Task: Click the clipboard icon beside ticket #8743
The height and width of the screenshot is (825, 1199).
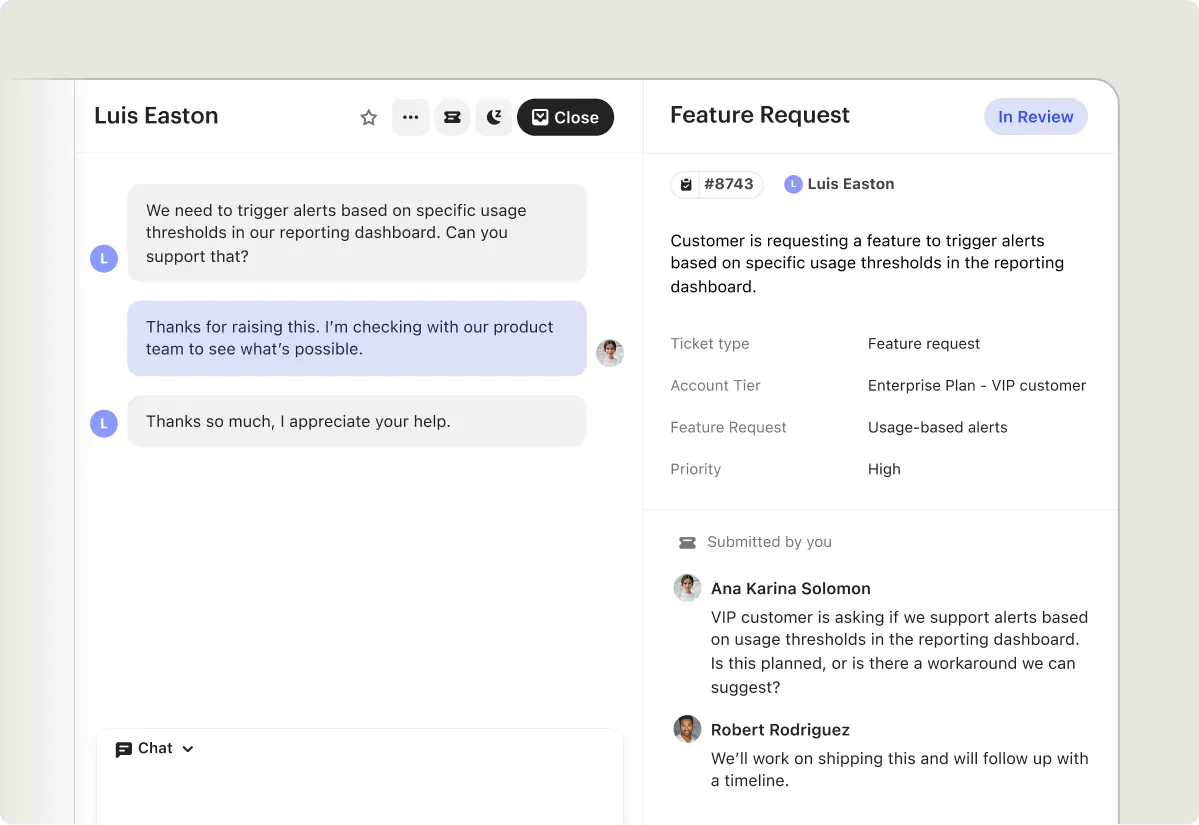Action: click(685, 184)
